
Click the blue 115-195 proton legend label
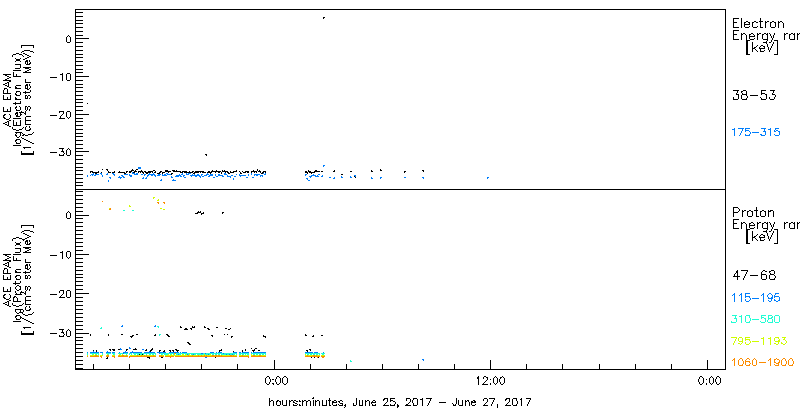(x=756, y=298)
